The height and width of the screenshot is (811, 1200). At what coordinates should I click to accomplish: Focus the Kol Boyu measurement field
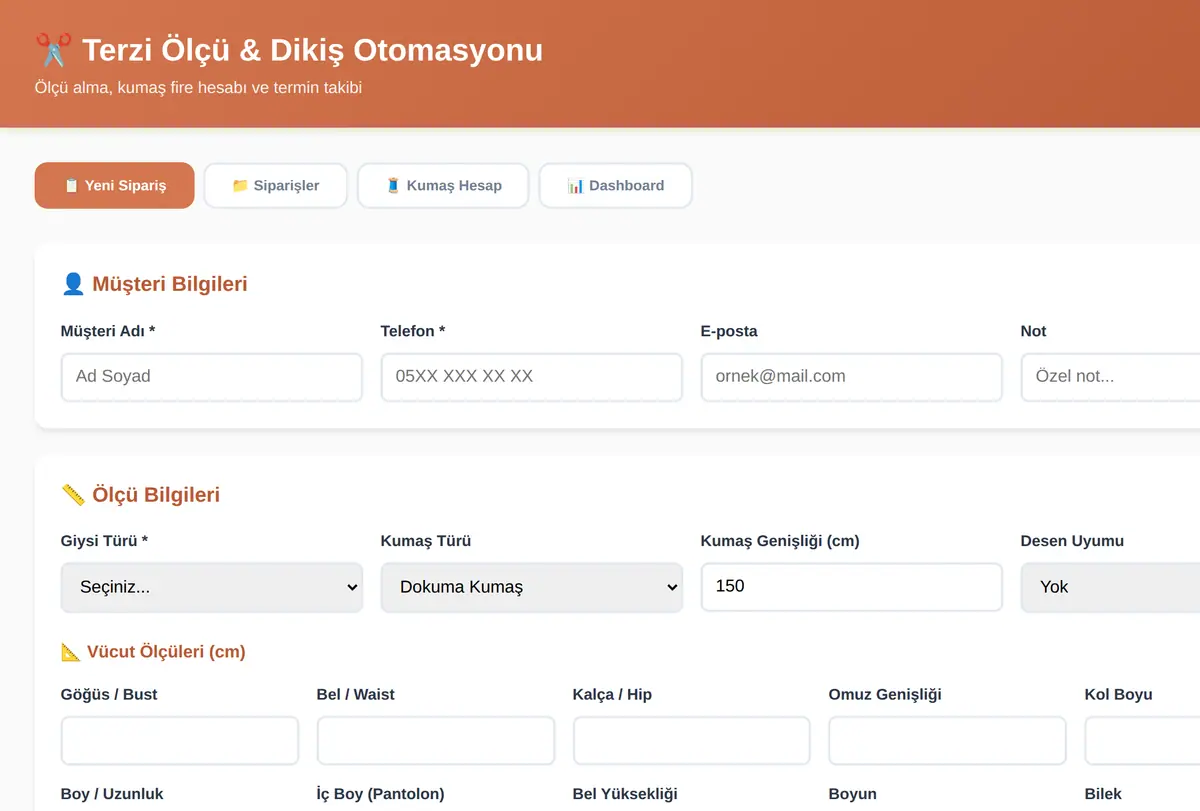click(x=1142, y=741)
